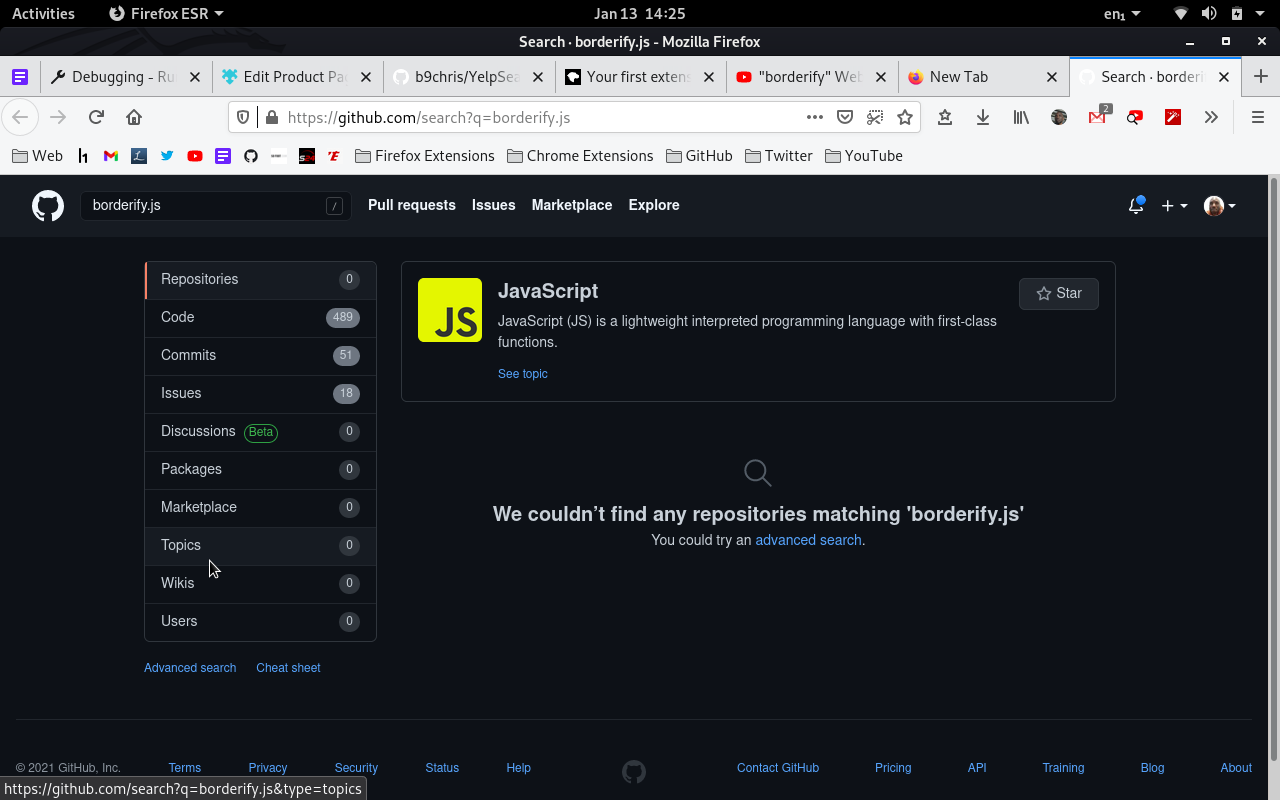Click the red magic wand extension icon
1280x800 pixels.
click(1173, 117)
